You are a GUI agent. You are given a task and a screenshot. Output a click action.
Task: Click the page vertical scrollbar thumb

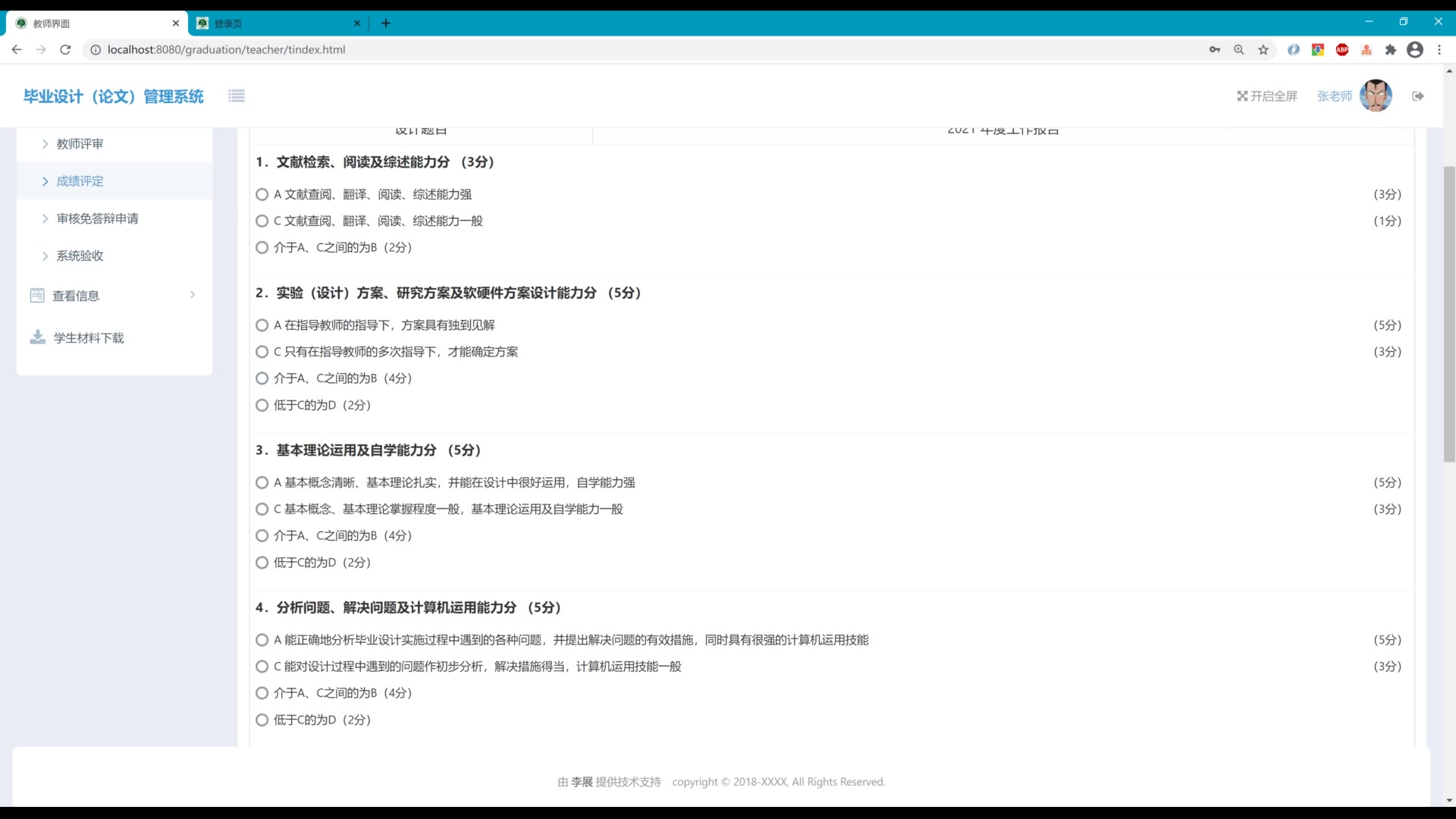click(1449, 315)
